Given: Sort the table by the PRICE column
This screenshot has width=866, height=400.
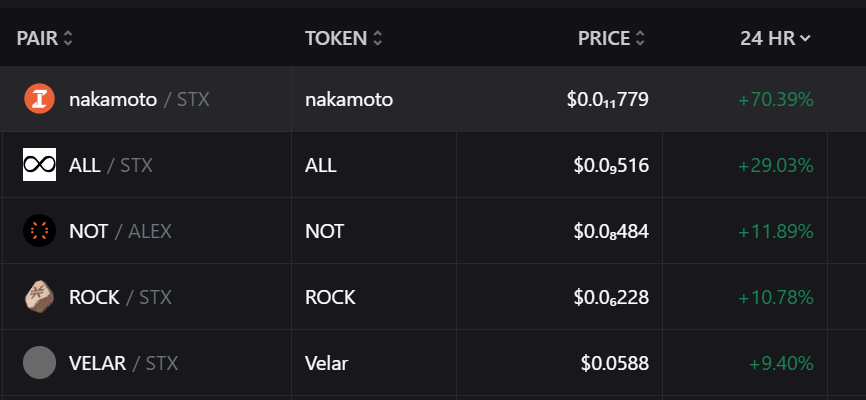Looking at the screenshot, I should (611, 38).
